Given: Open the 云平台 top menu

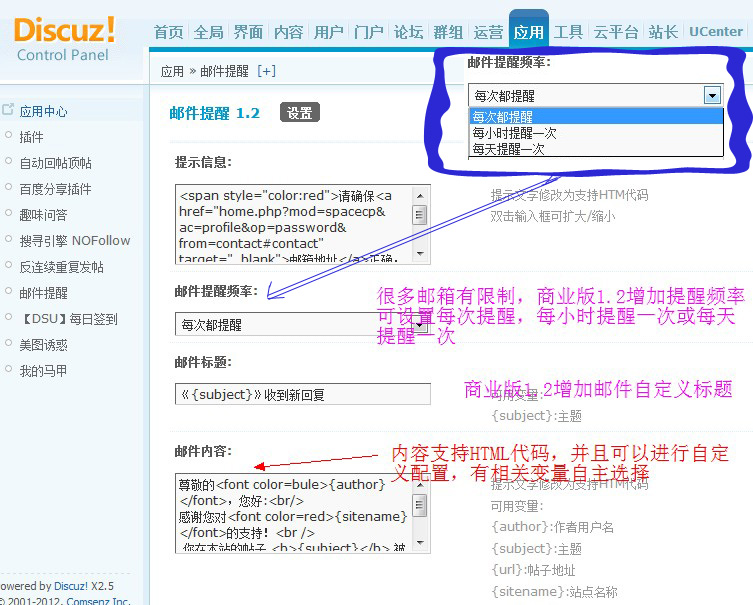Looking at the screenshot, I should tap(616, 32).
